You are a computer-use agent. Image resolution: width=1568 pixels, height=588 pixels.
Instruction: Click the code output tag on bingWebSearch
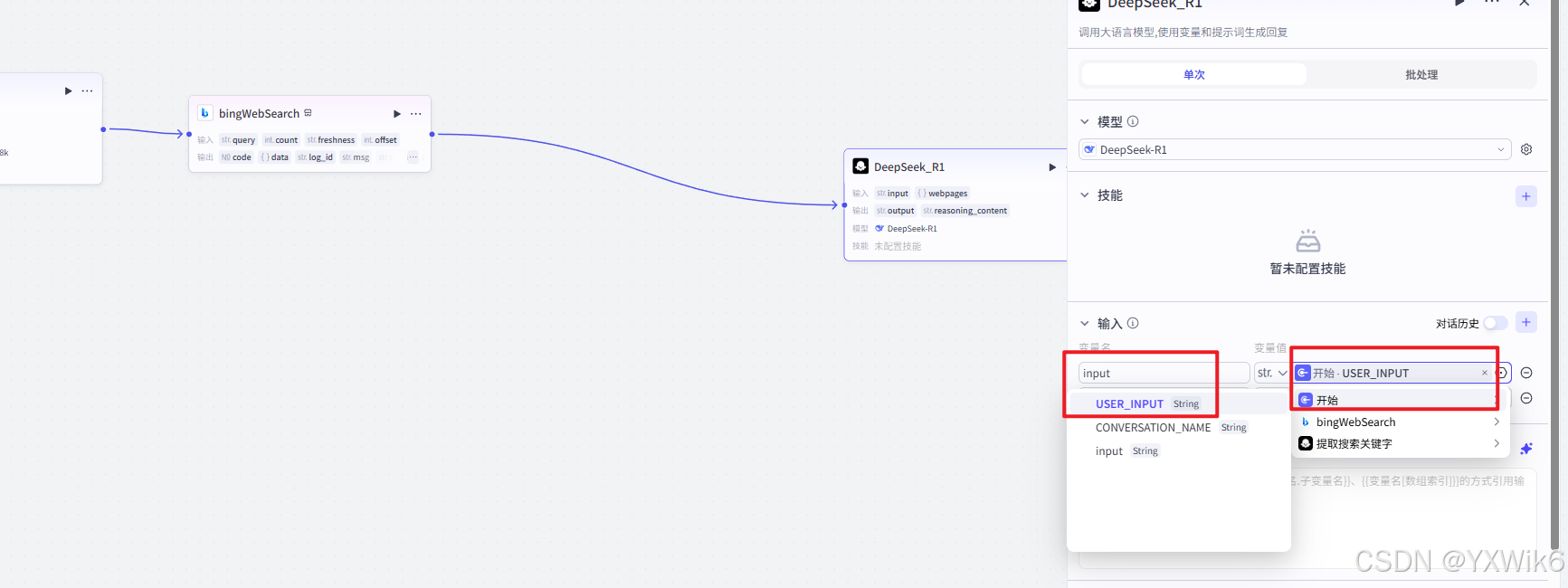tap(236, 157)
